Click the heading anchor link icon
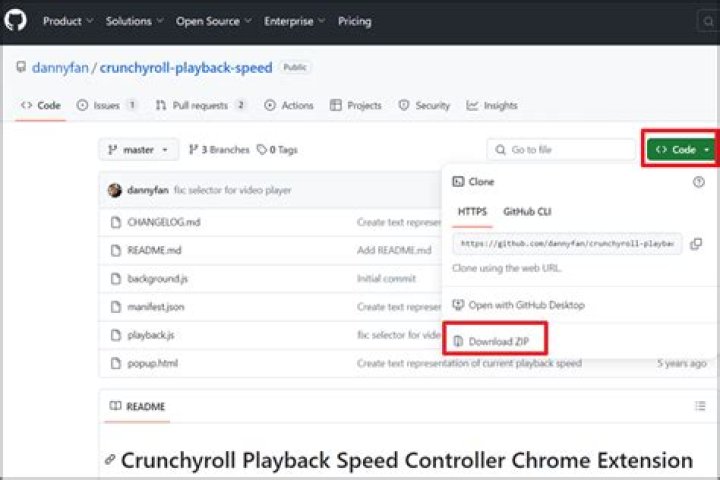The height and width of the screenshot is (480, 720). [x=110, y=459]
